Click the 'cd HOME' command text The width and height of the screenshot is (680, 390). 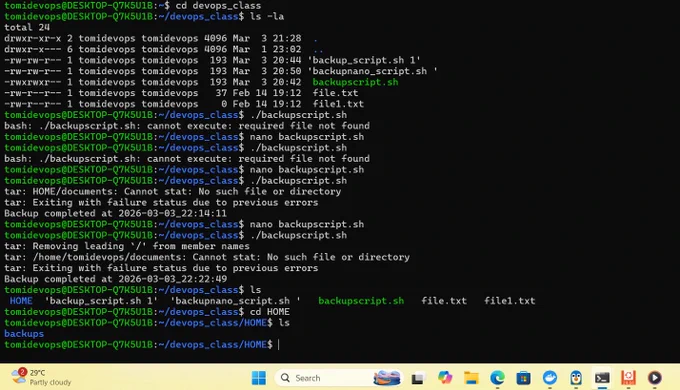pos(269,312)
